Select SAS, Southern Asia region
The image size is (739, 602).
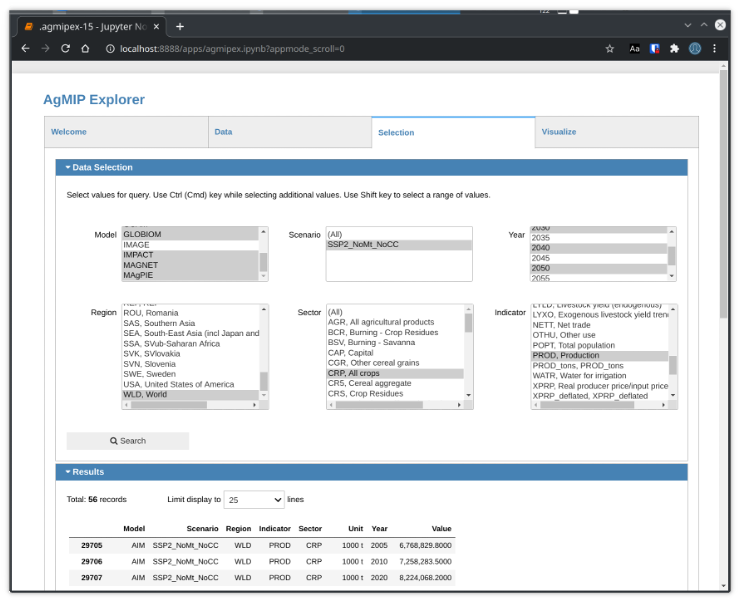(190, 323)
